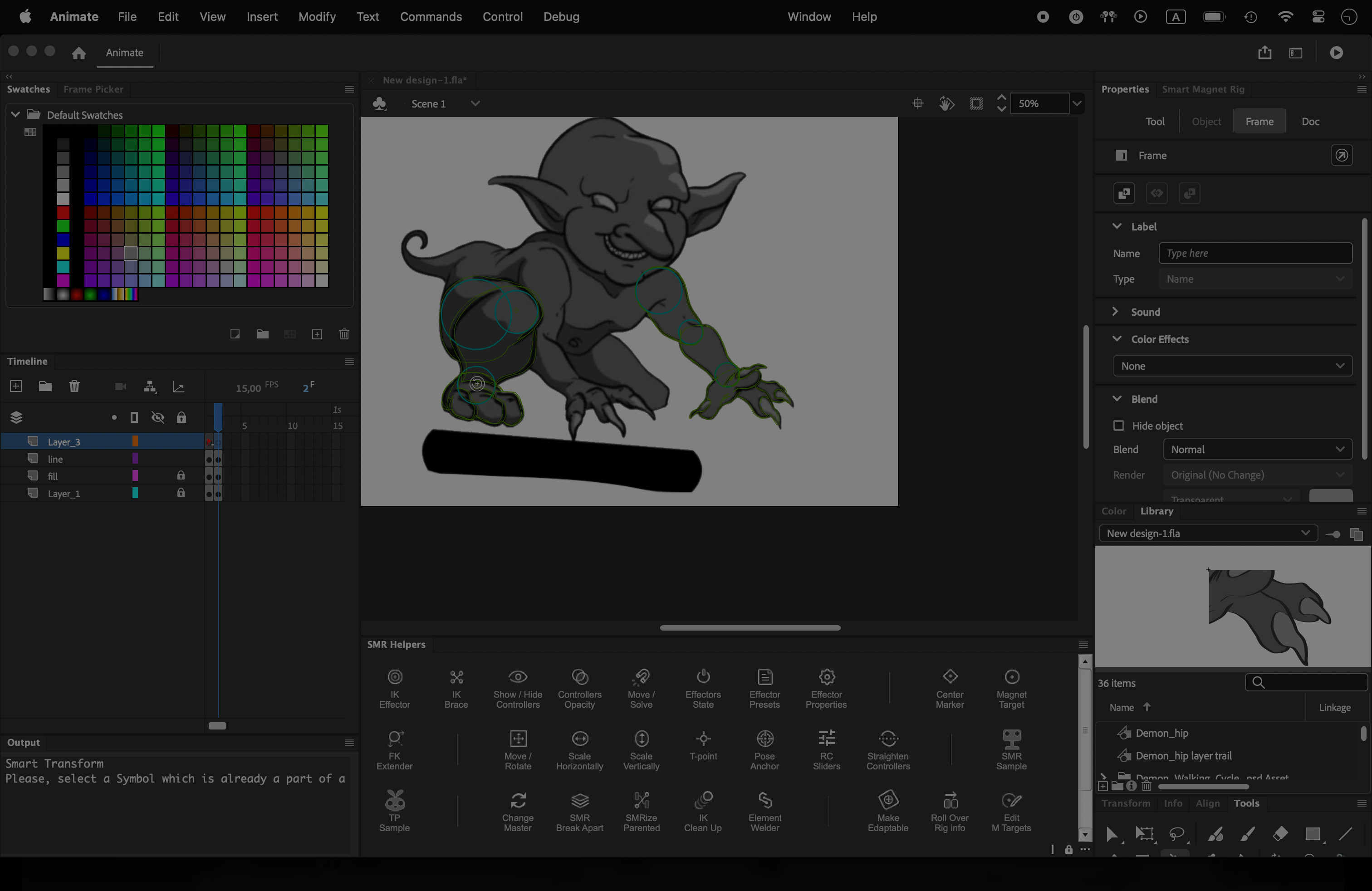Toggle lock all layers icon
This screenshot has height=891, width=1372.
coord(181,417)
